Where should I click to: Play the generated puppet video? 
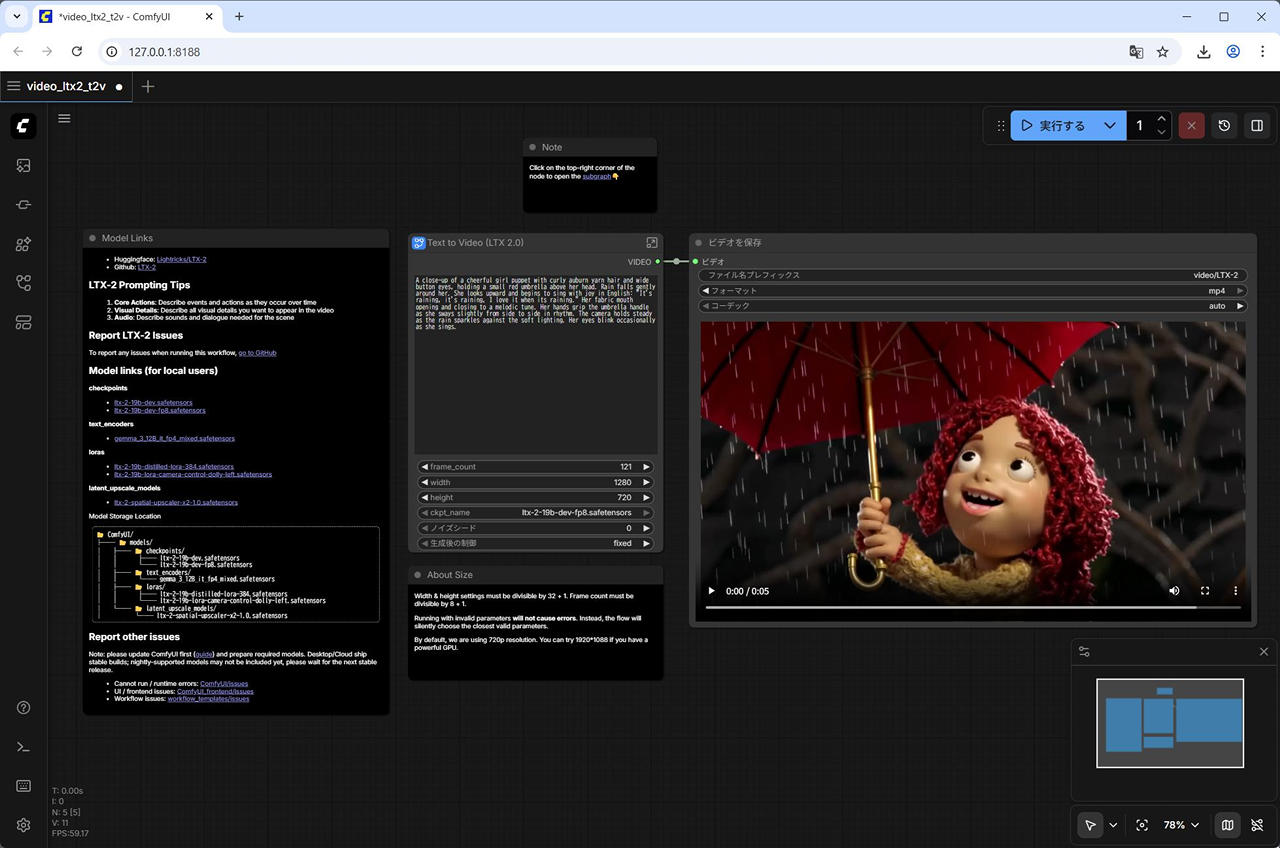tap(712, 591)
